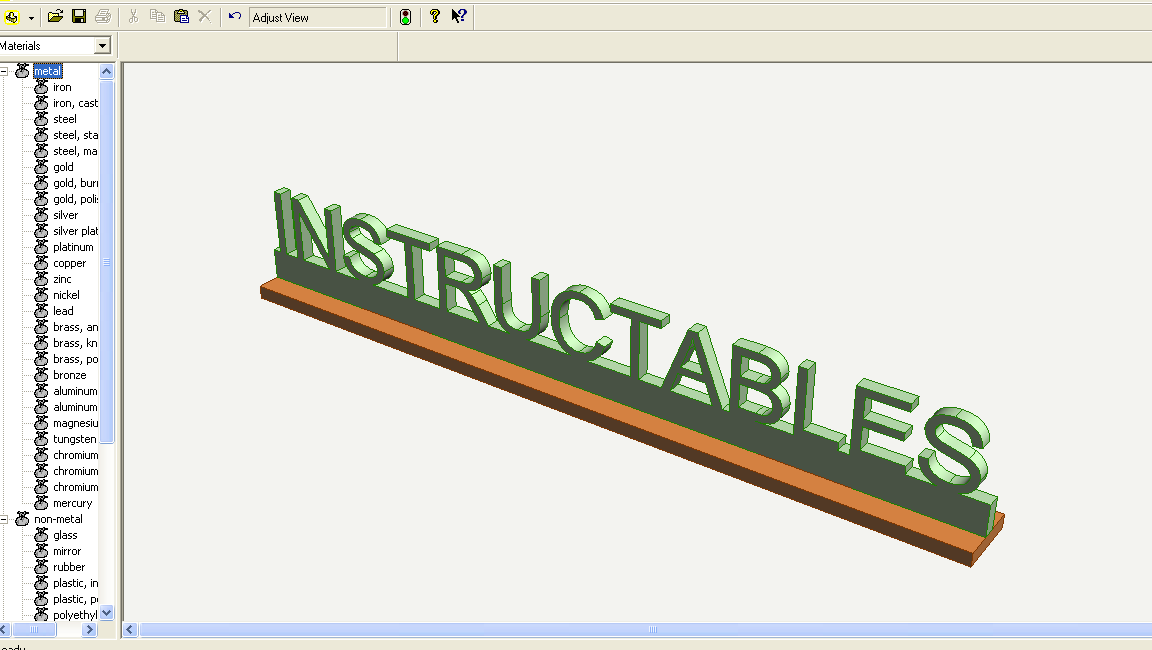Click the Delete X icon
This screenshot has width=1152, height=650.
pos(205,16)
